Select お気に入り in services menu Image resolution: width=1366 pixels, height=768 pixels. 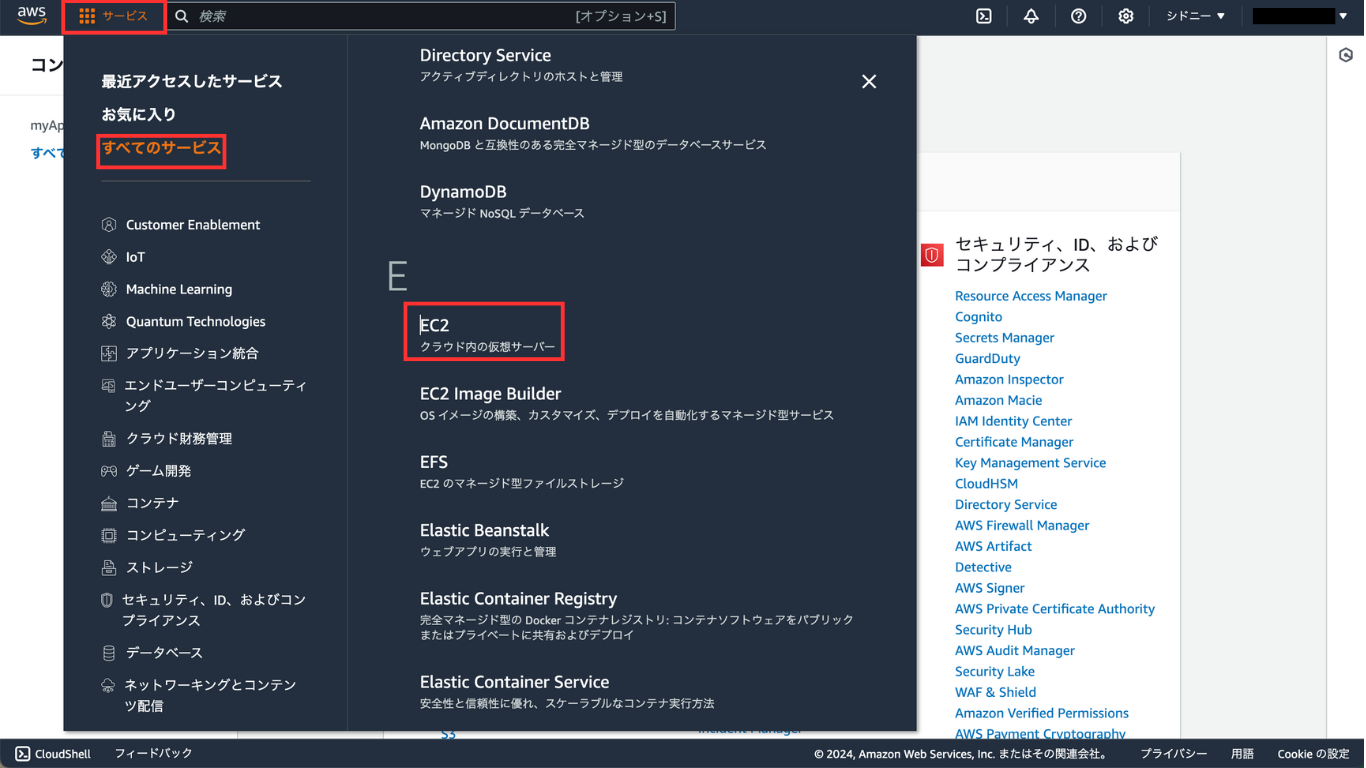[x=138, y=114]
